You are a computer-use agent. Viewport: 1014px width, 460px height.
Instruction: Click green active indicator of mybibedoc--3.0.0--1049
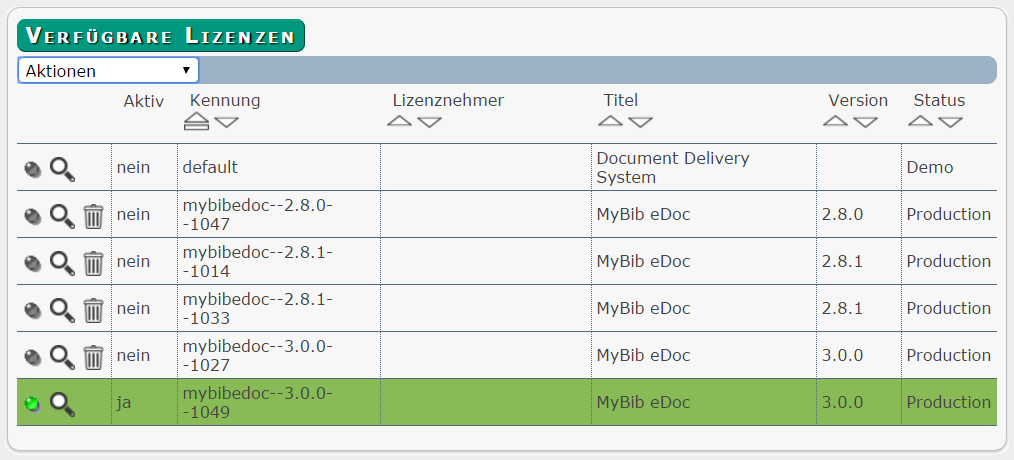(x=32, y=404)
